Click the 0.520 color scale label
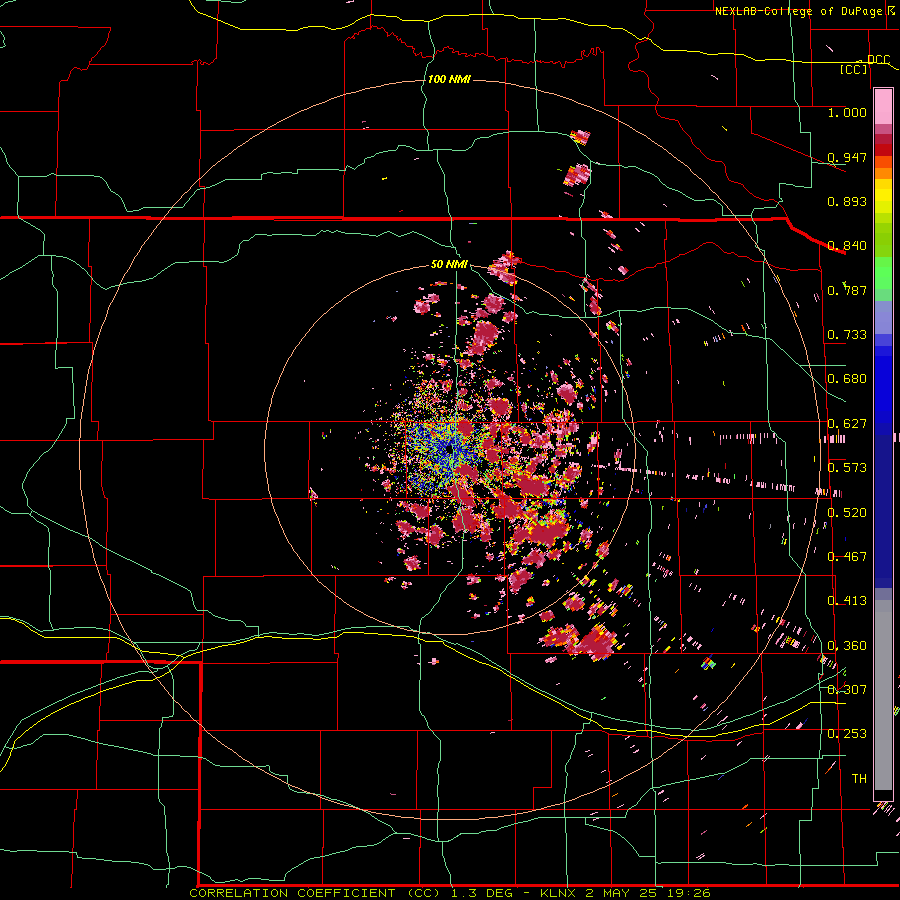The height and width of the screenshot is (900, 900). (847, 513)
